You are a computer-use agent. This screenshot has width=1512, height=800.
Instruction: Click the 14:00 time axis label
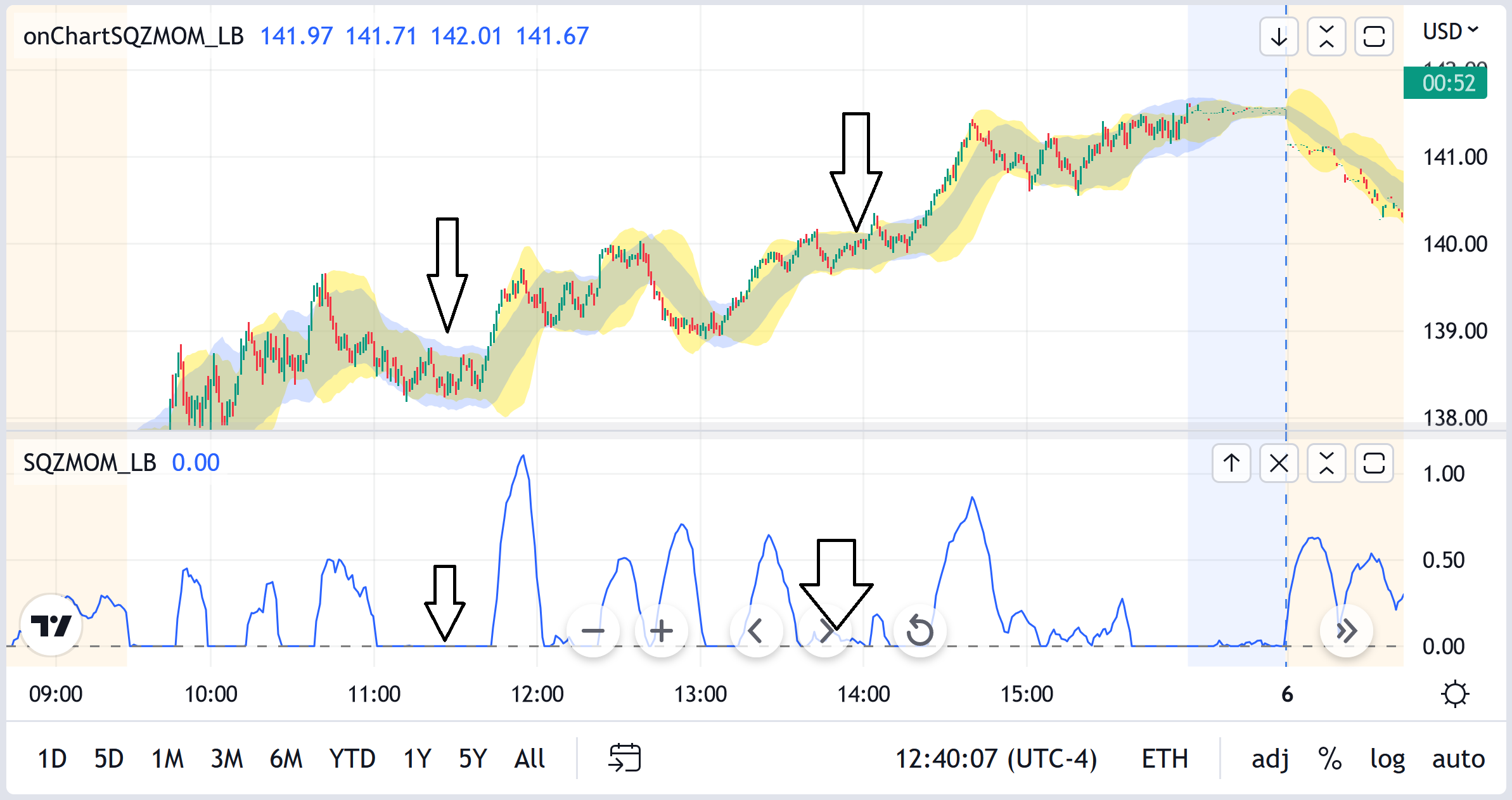(864, 694)
